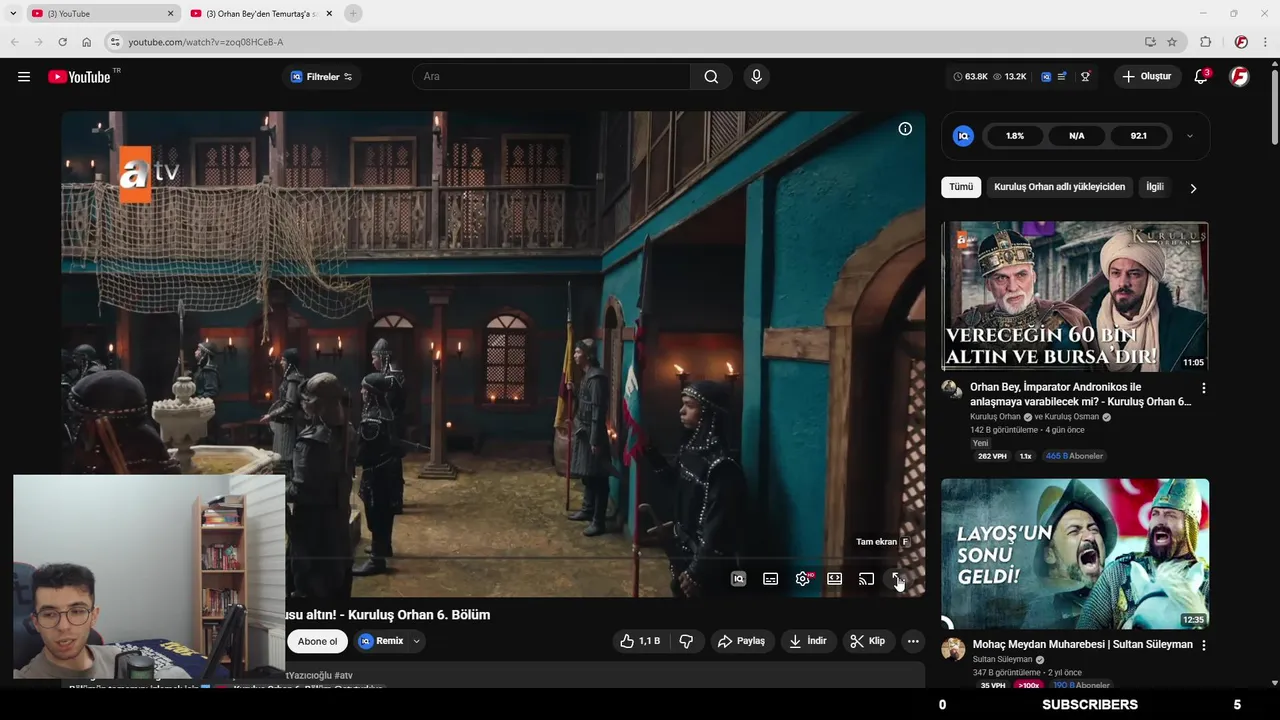Like the video with 1,1 B likes
This screenshot has width=1280, height=720.
tap(639, 641)
